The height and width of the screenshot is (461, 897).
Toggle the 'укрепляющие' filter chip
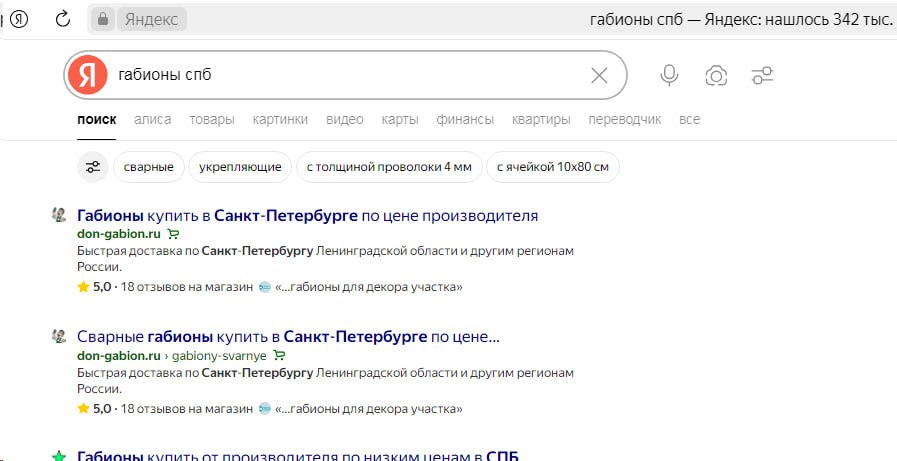click(240, 167)
